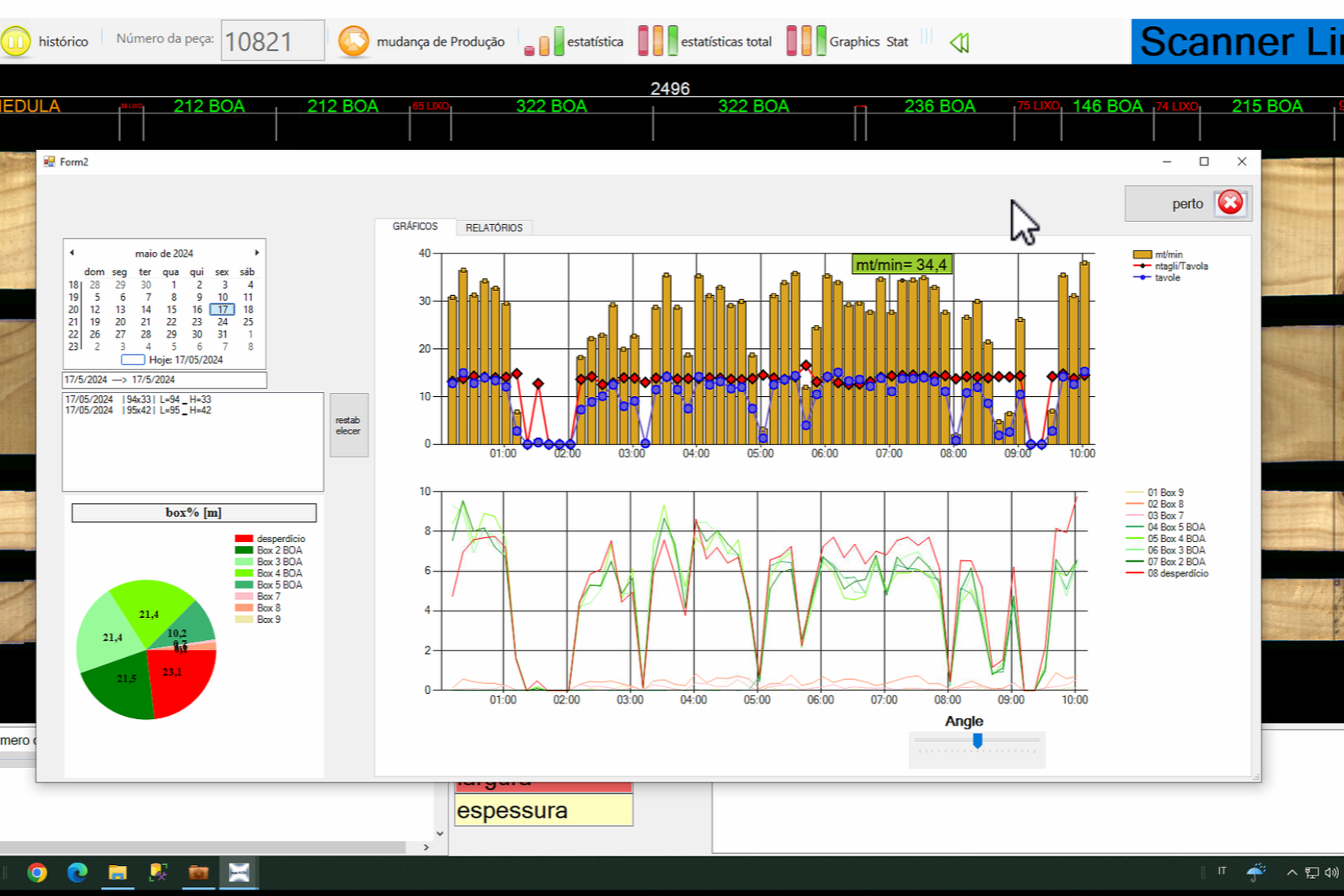Click the Número da peça input field
The height and width of the screenshot is (896, 1344).
click(x=272, y=41)
